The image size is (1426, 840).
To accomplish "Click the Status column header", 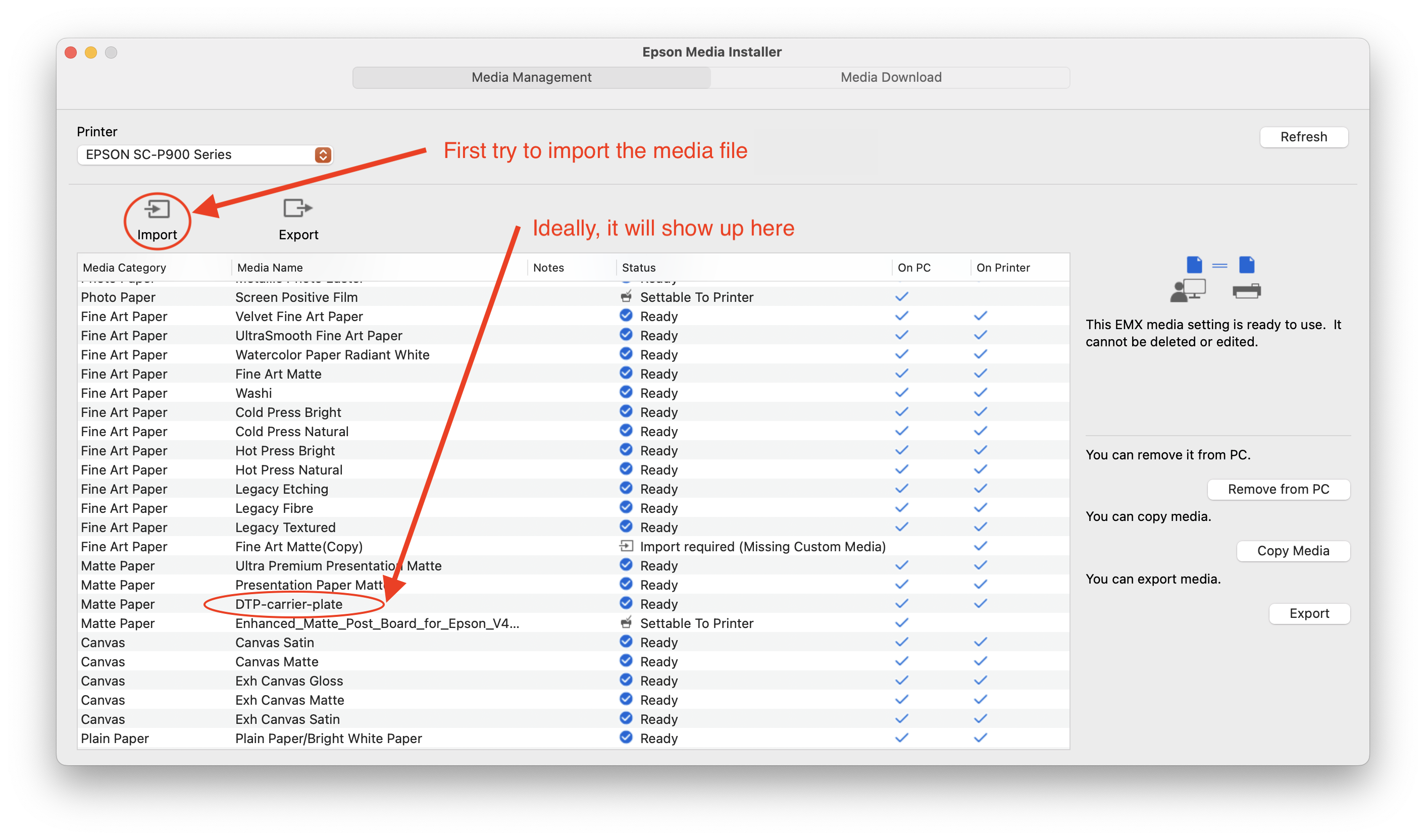I will coord(753,268).
